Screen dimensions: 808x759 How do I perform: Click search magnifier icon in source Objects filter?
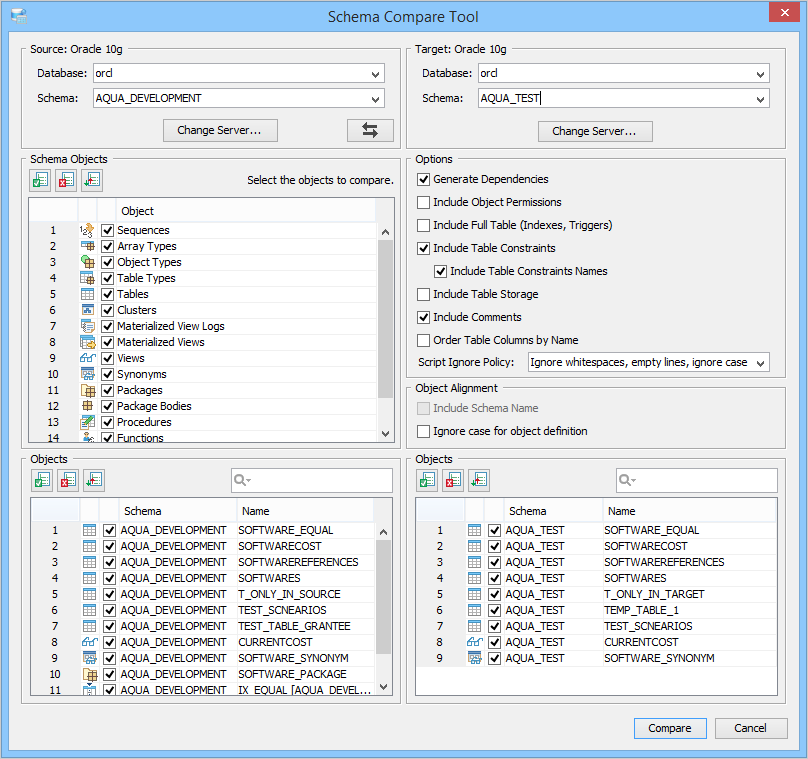tap(242, 480)
